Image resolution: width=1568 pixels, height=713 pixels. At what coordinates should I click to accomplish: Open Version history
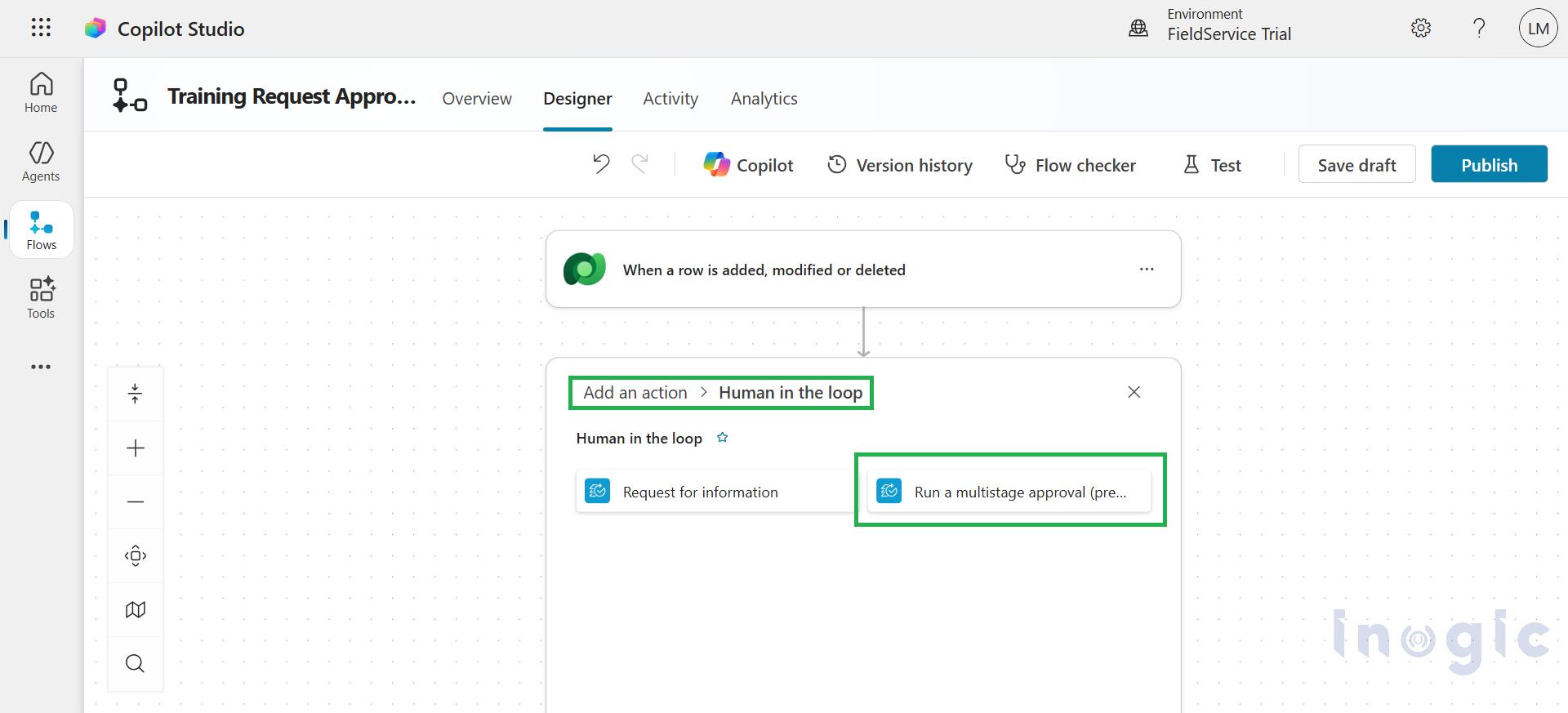[x=900, y=165]
